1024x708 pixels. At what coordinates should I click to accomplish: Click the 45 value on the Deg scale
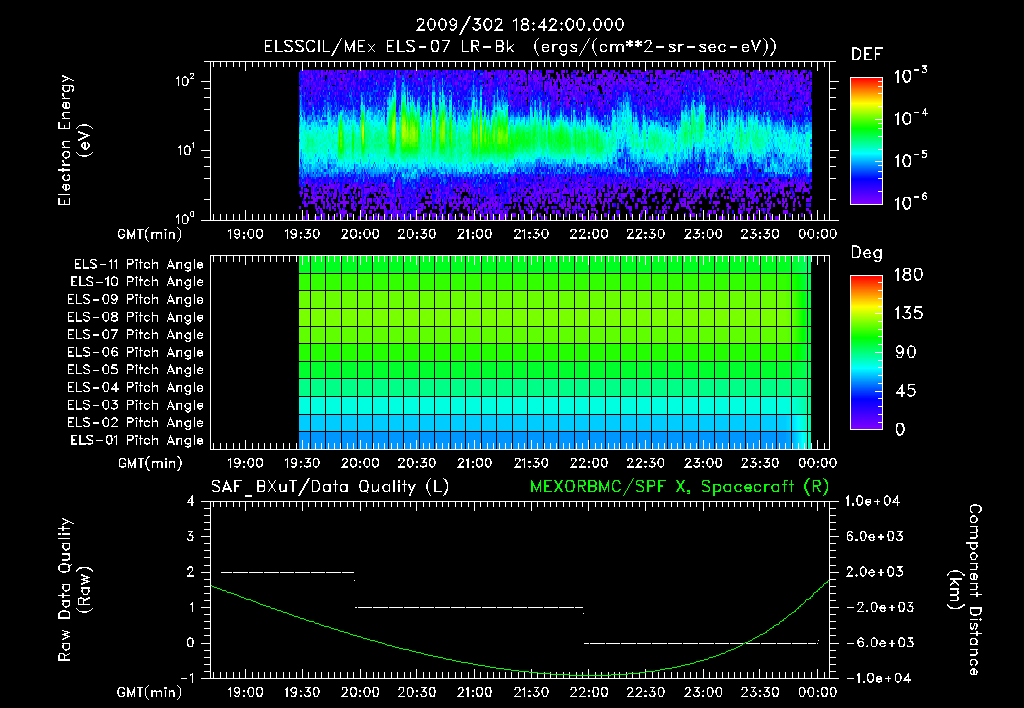pos(905,391)
